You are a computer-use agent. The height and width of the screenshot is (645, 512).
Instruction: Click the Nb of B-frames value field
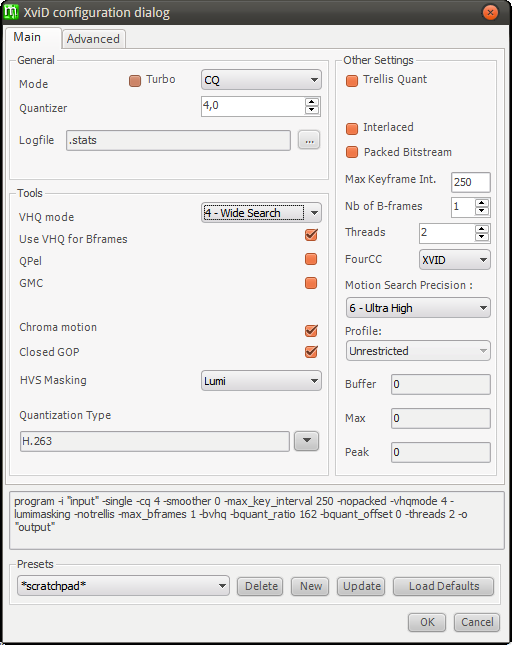coord(463,207)
